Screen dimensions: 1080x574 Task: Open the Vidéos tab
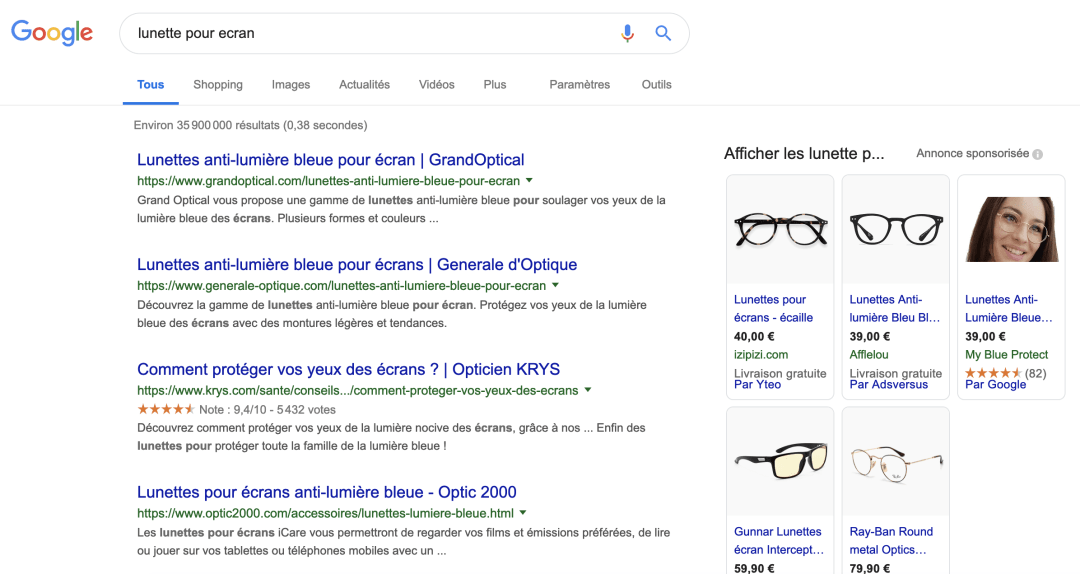click(x=437, y=85)
